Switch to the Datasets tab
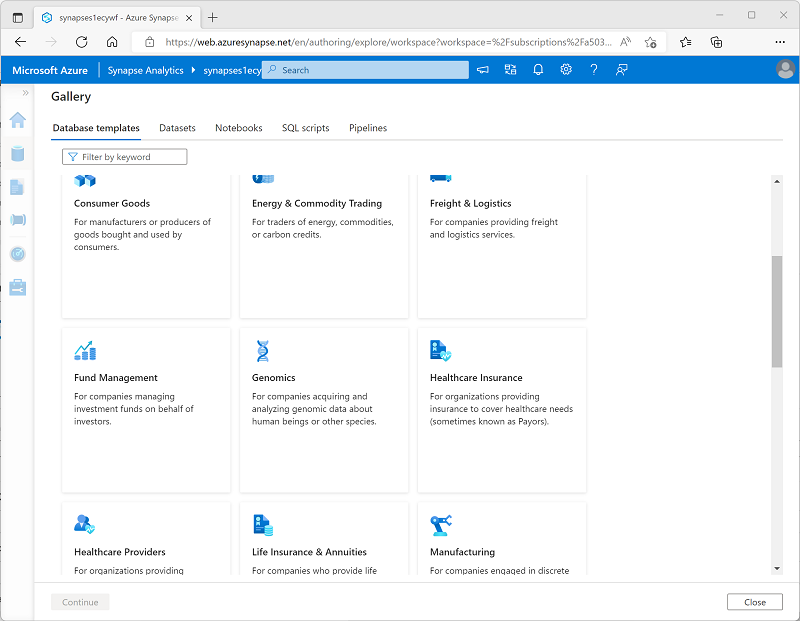The height and width of the screenshot is (621, 800). point(177,128)
